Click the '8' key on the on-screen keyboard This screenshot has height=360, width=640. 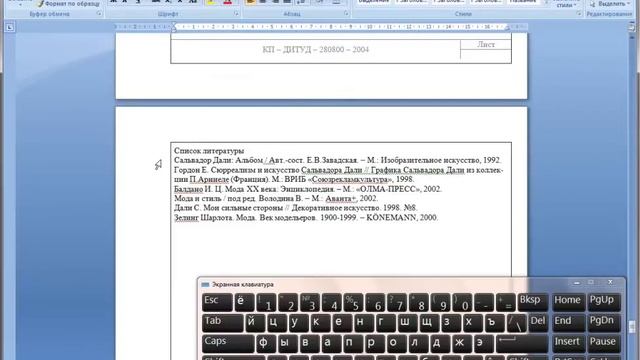point(419,302)
